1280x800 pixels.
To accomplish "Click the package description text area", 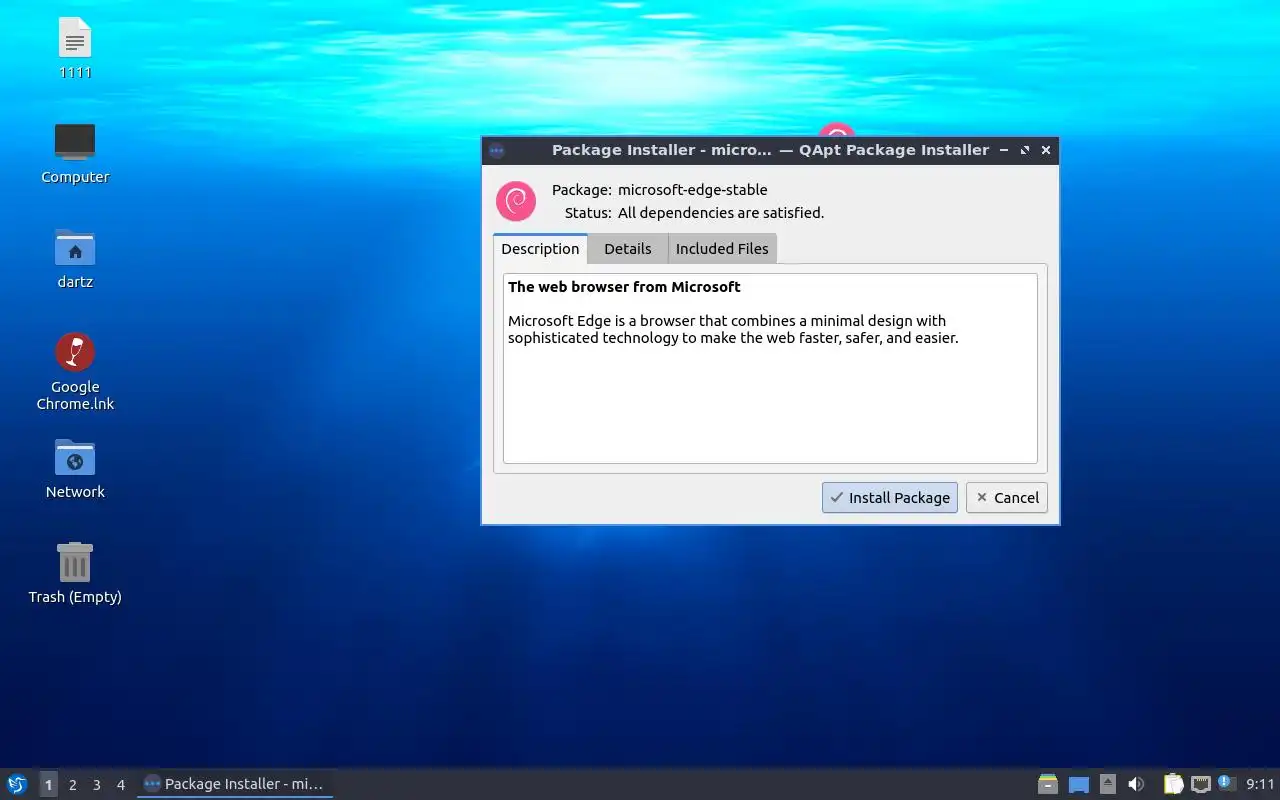I will pos(770,368).
